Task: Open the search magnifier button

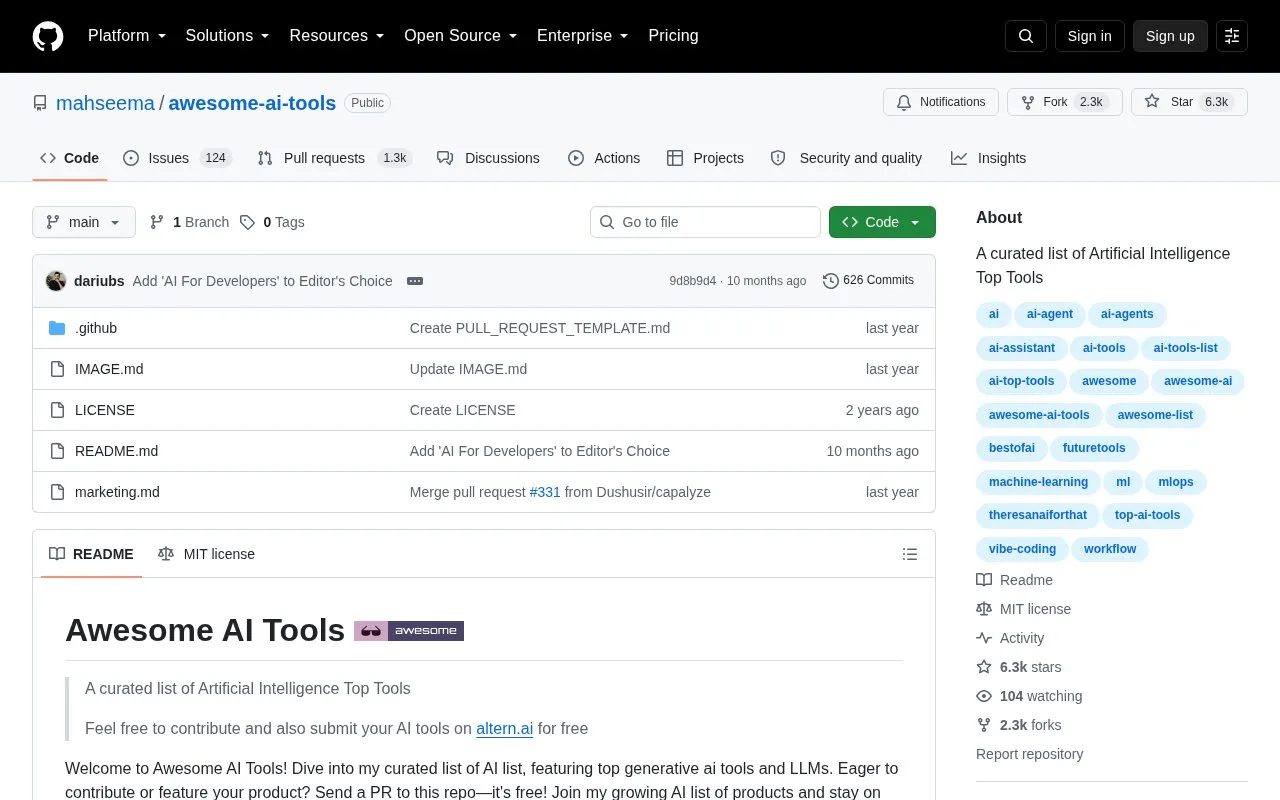Action: pyautogui.click(x=1026, y=36)
